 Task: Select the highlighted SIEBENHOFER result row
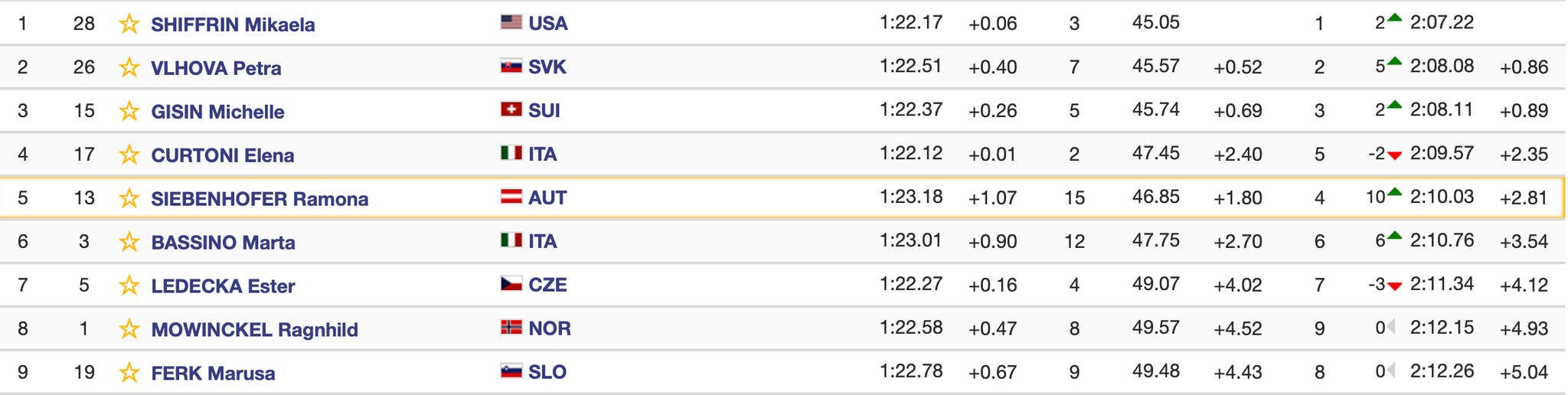click(782, 198)
